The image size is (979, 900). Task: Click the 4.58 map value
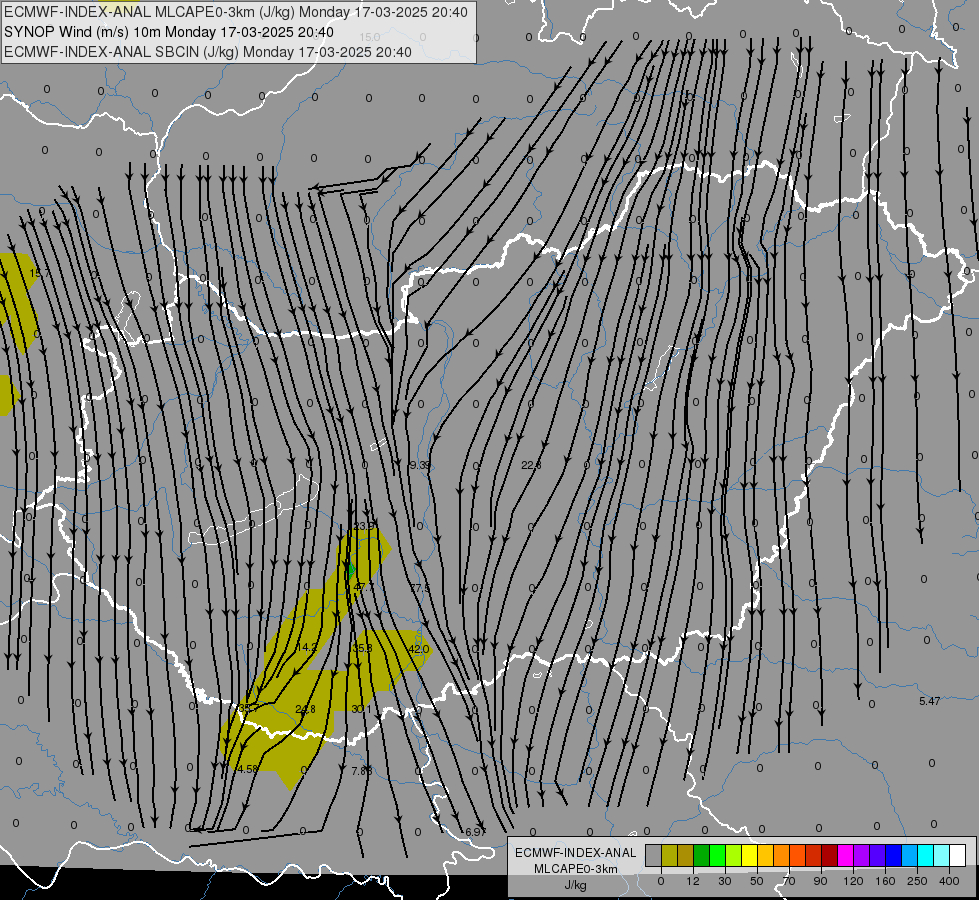tap(248, 769)
